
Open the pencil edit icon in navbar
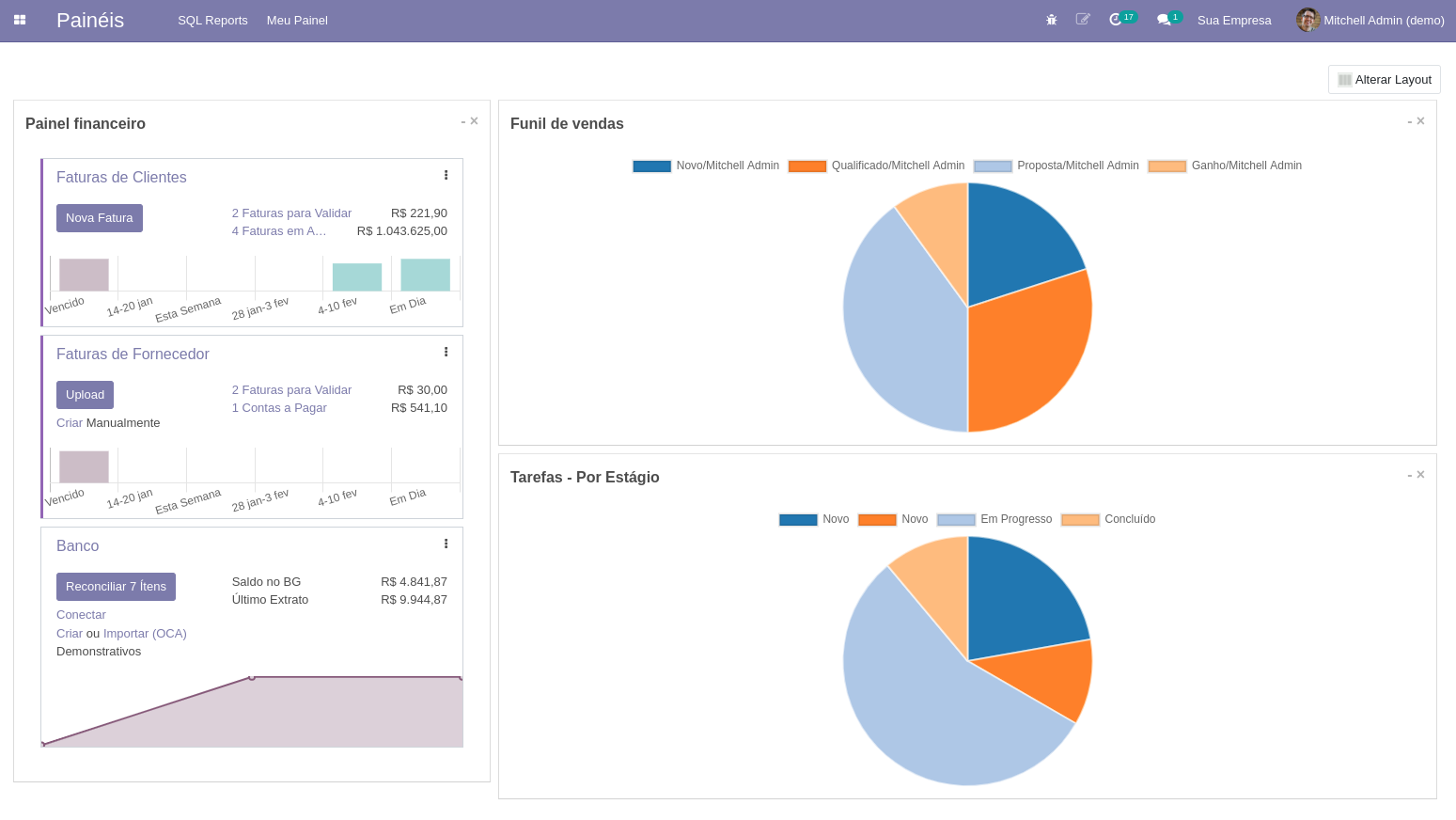tap(1083, 20)
